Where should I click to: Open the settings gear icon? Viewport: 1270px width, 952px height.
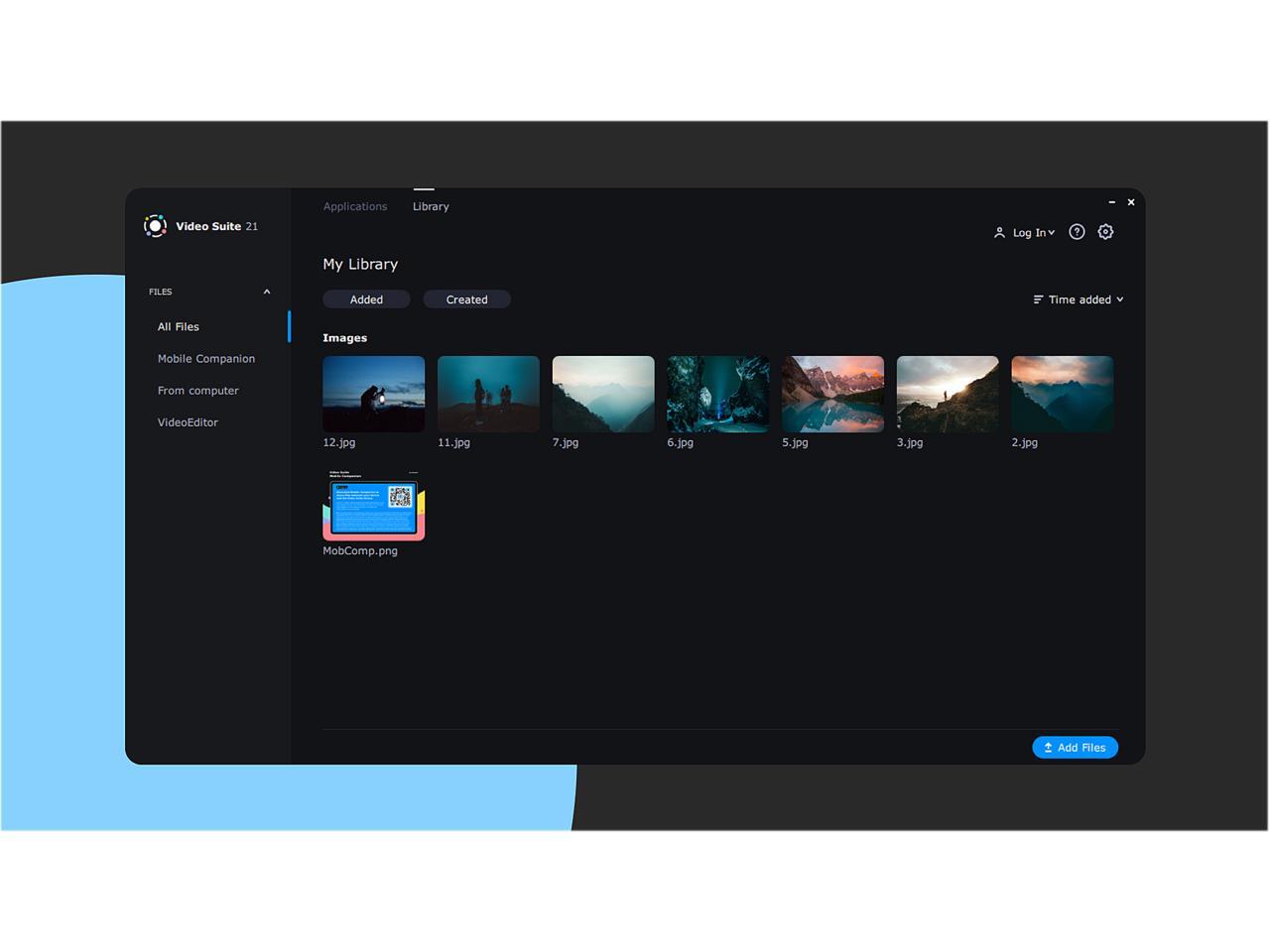1105,232
